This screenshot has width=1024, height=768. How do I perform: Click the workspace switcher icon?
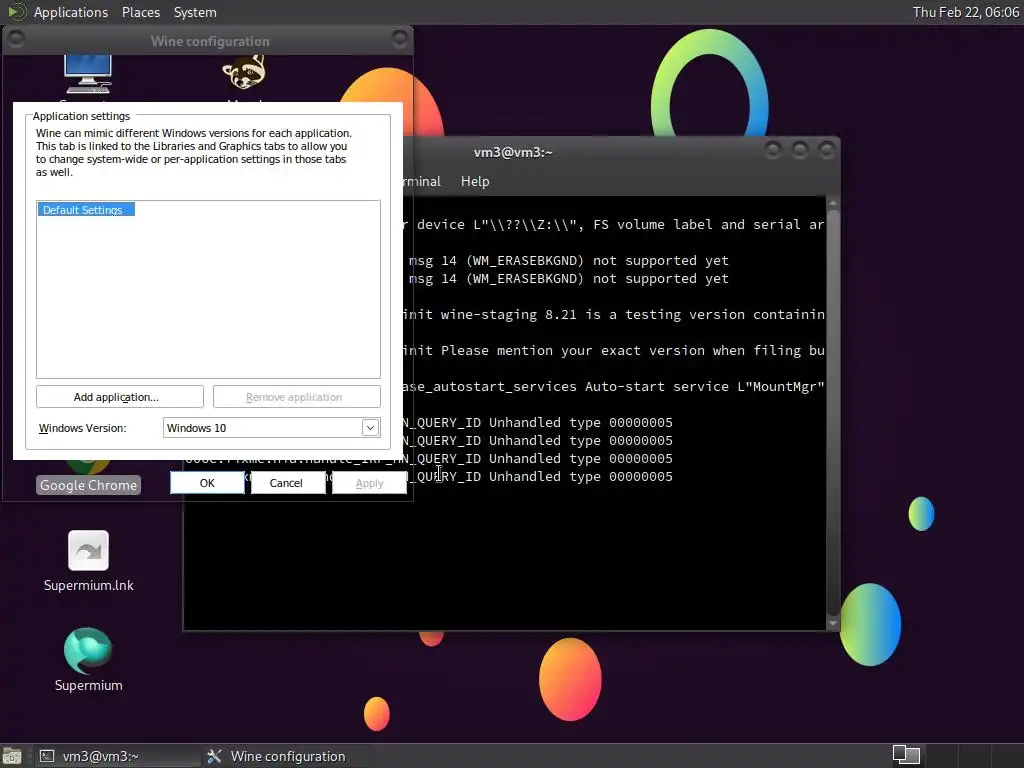906,755
